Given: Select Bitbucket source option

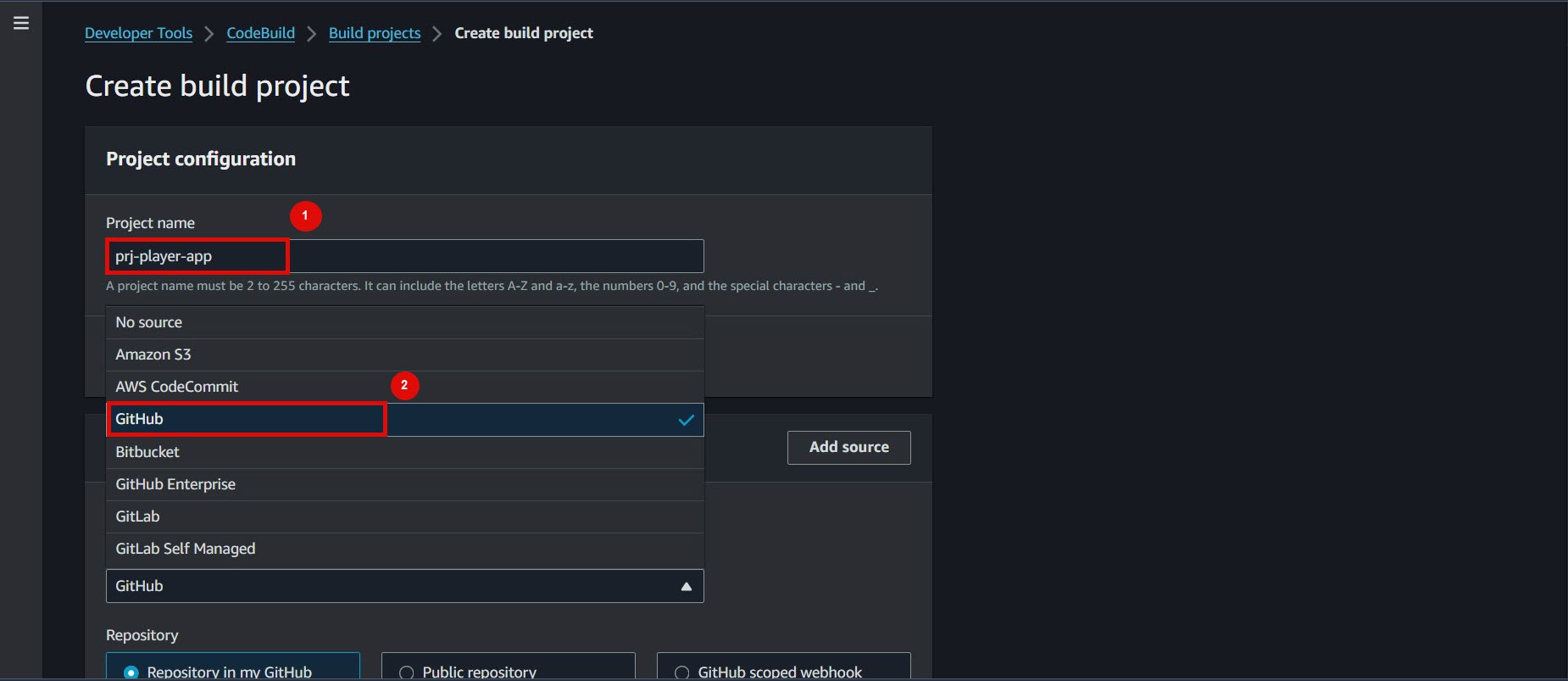Looking at the screenshot, I should (404, 452).
